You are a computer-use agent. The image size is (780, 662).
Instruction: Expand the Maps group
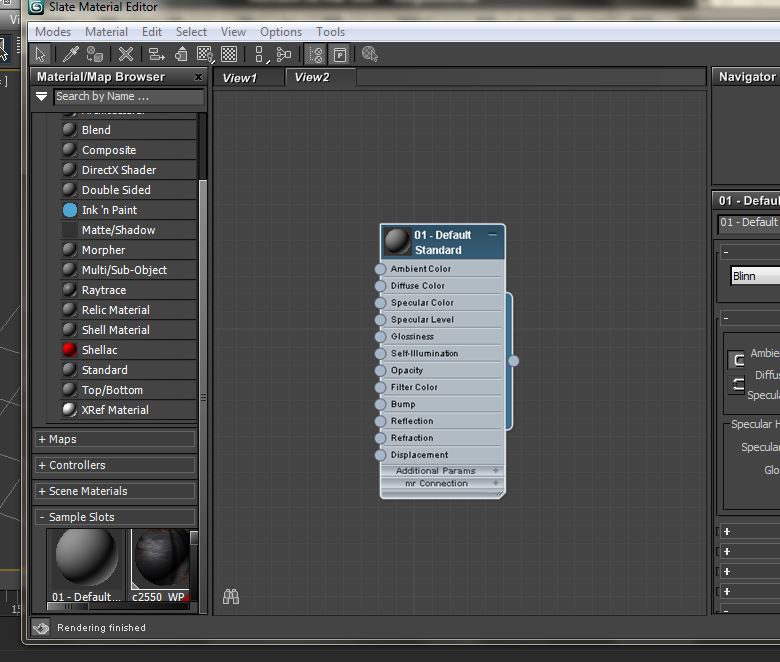(115, 439)
